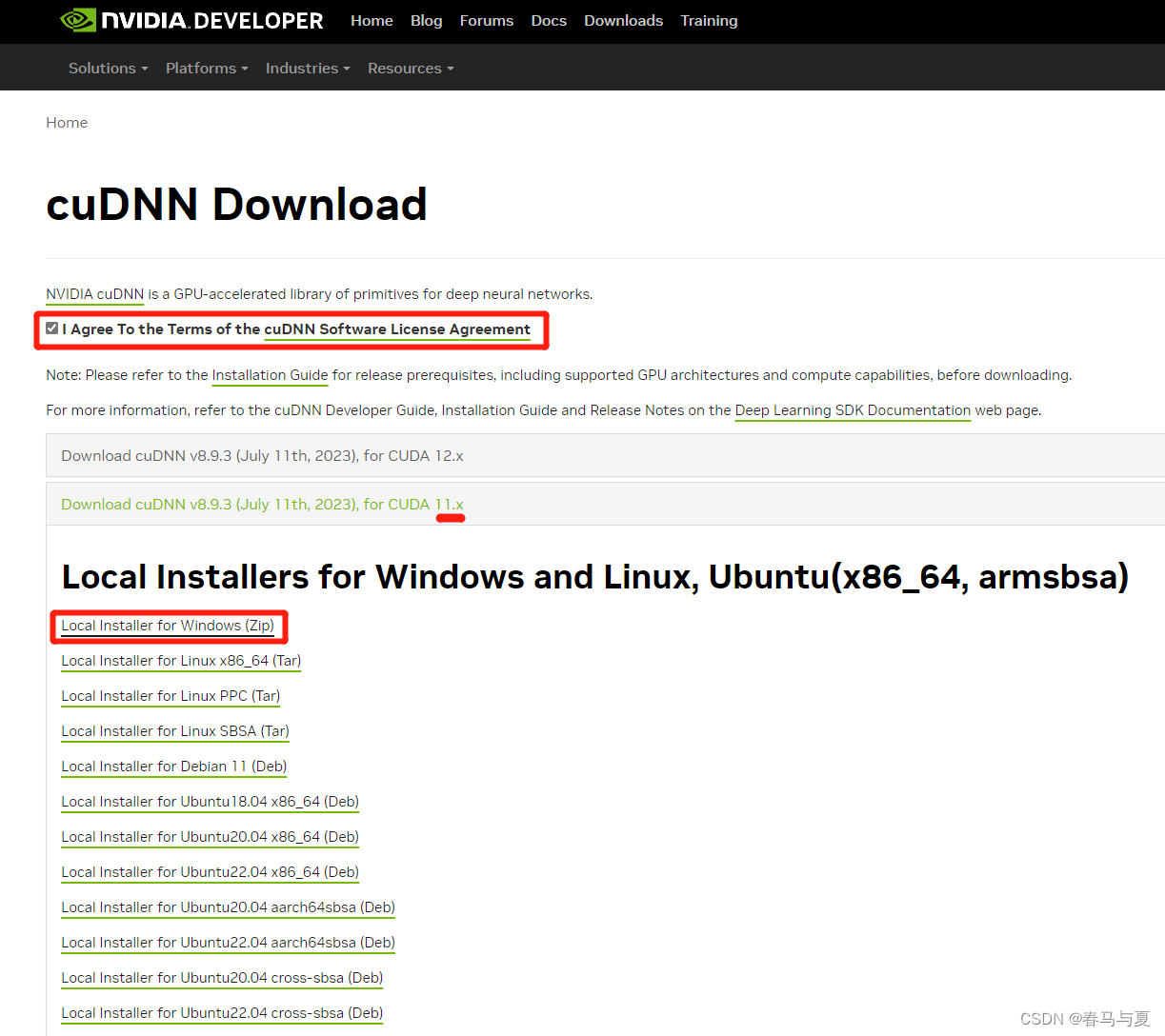The height and width of the screenshot is (1036, 1165).
Task: Download Installer for Ubuntu18.04 x86_64 (Deb)
Action: pos(211,802)
